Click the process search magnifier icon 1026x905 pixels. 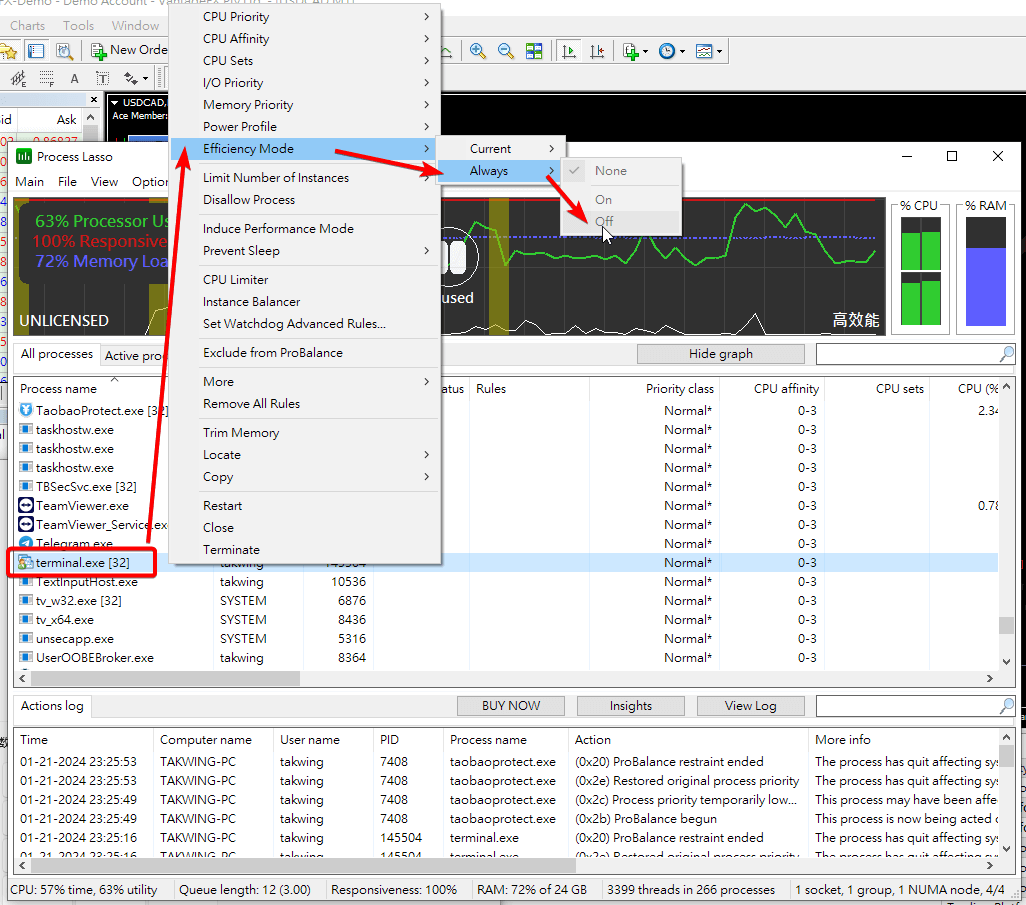[x=1007, y=354]
